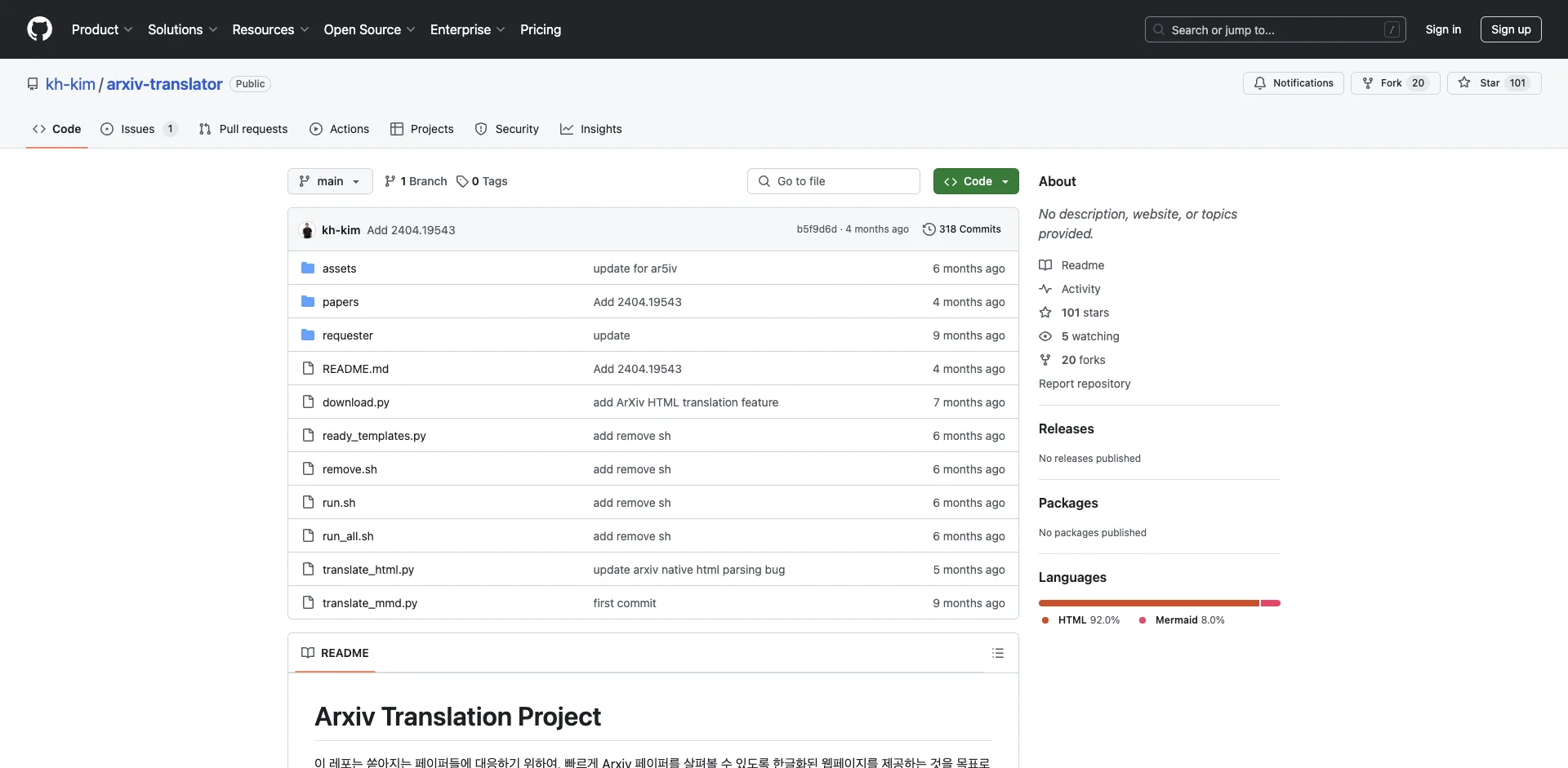This screenshot has width=1568, height=768.
Task: Click the HTML 92.0% language entry
Action: click(x=1080, y=620)
